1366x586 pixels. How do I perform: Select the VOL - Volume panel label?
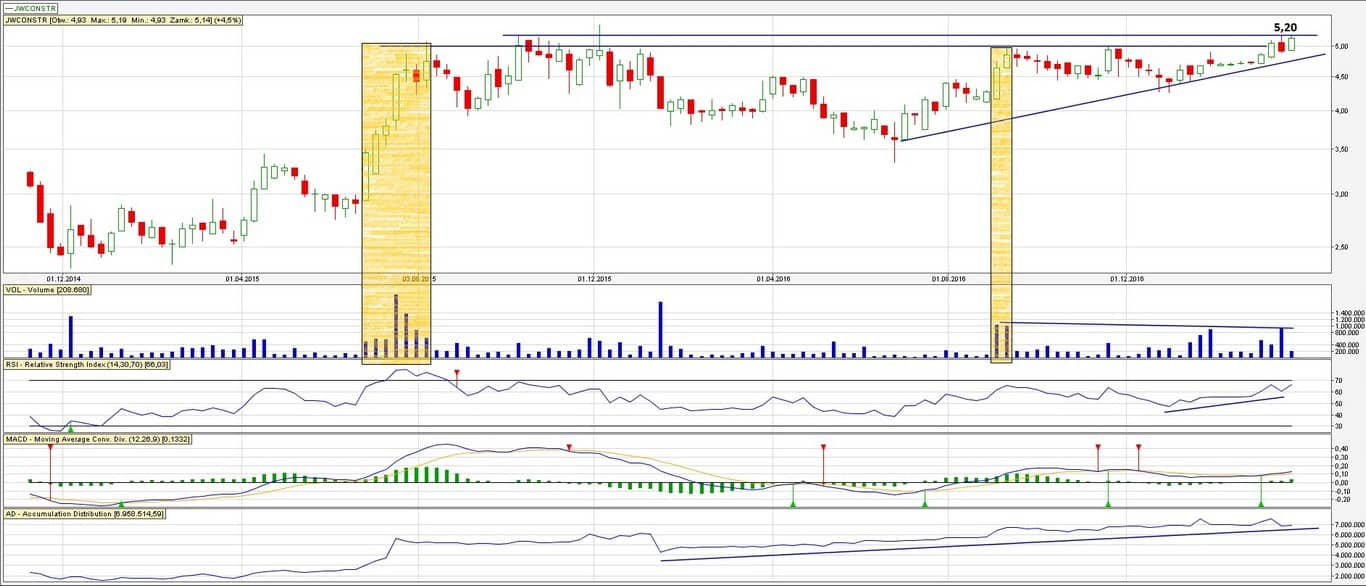coord(47,289)
